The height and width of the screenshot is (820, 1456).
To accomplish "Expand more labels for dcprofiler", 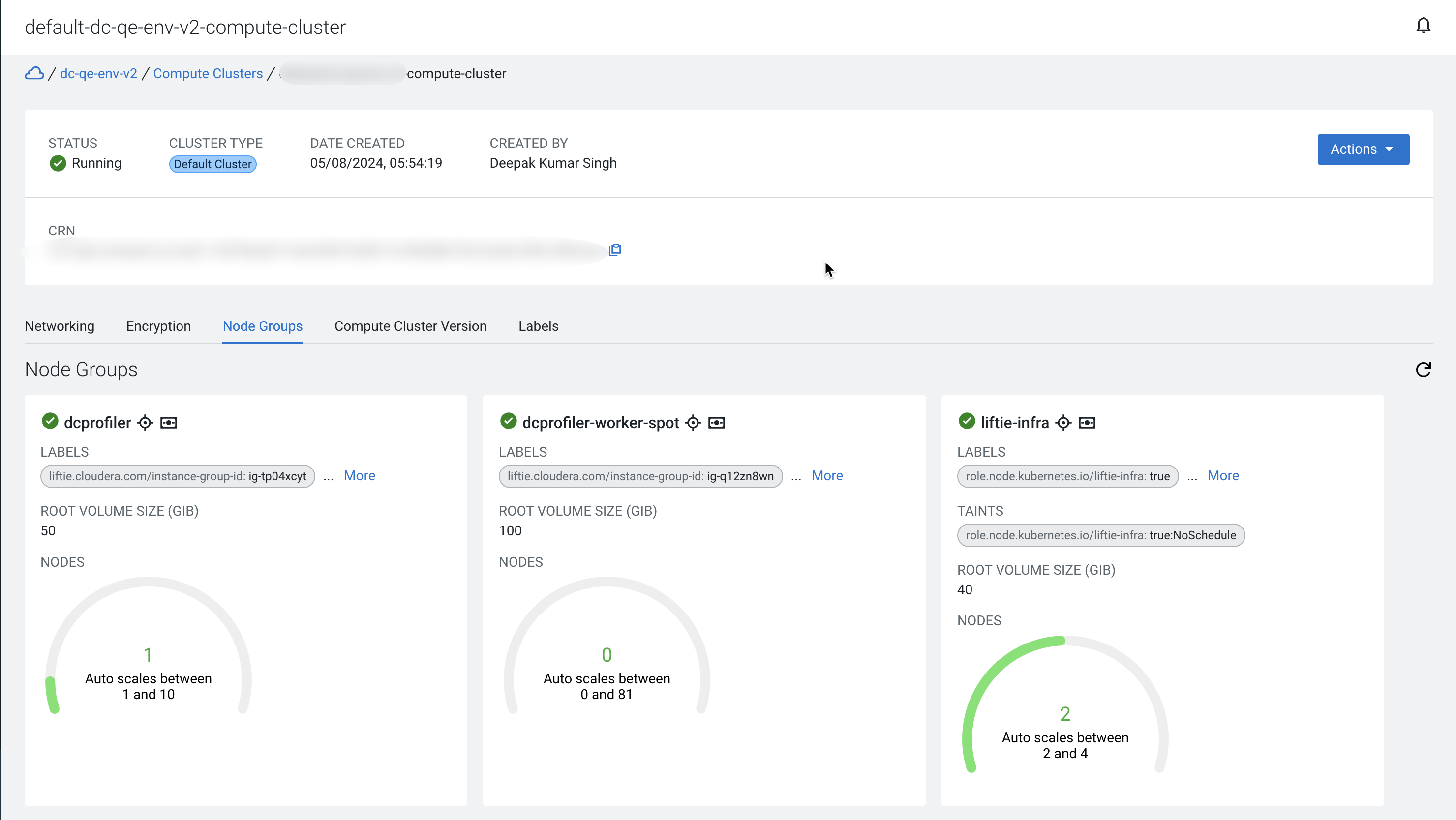I will click(x=360, y=475).
